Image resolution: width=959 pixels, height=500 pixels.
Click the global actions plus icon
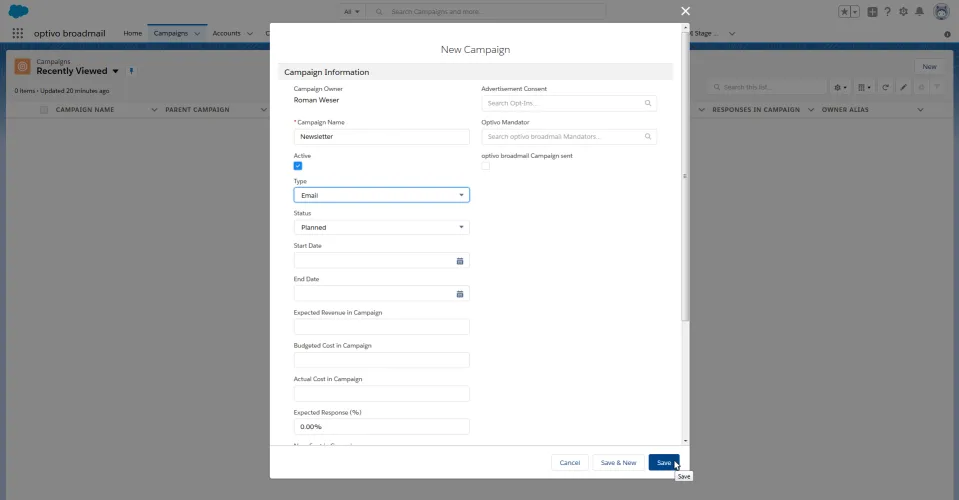[x=872, y=12]
